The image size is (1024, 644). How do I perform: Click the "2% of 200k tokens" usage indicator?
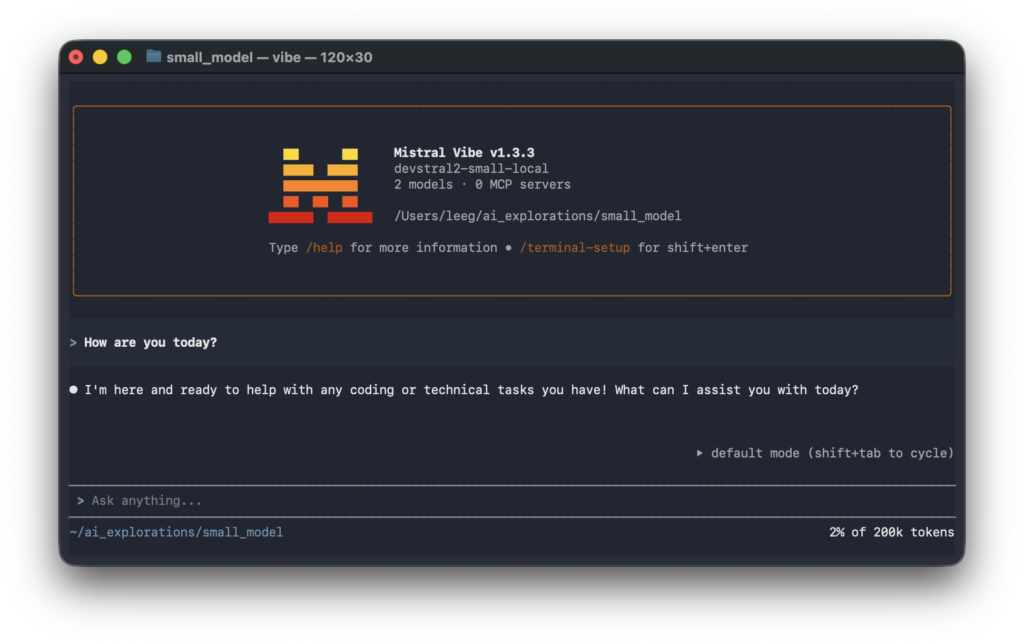pos(891,532)
